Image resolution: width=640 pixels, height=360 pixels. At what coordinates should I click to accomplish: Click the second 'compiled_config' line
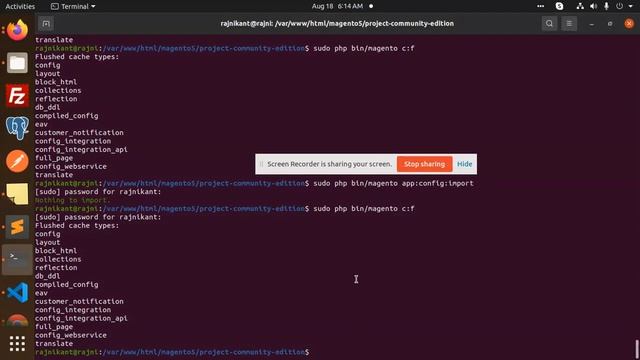(x=67, y=284)
